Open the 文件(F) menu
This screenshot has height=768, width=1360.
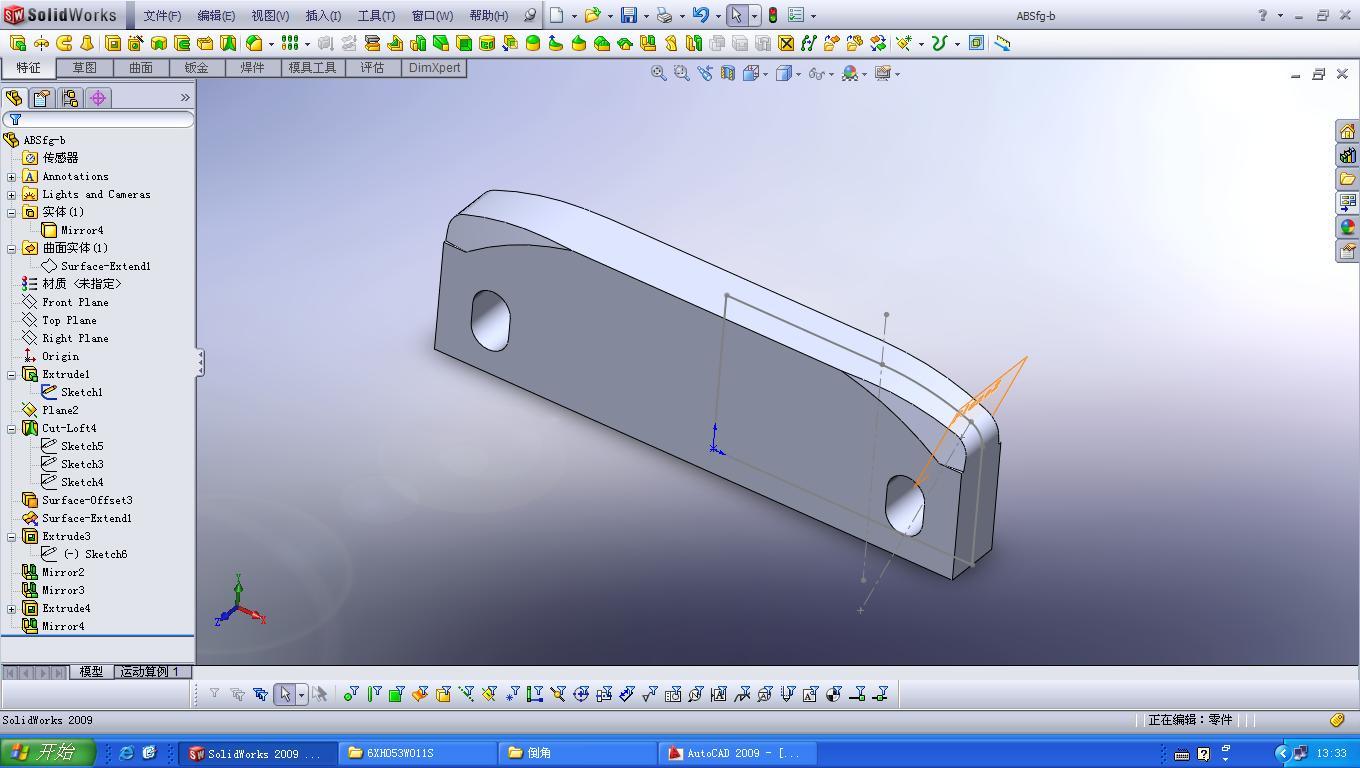pyautogui.click(x=162, y=15)
